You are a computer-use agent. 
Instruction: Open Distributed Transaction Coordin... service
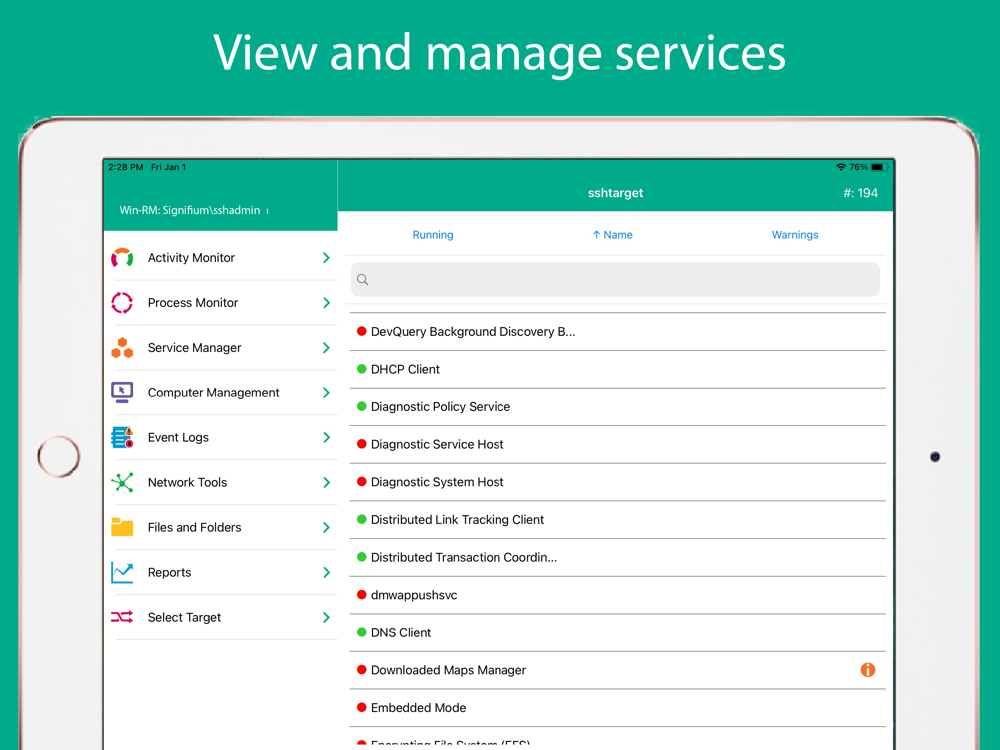coord(617,557)
